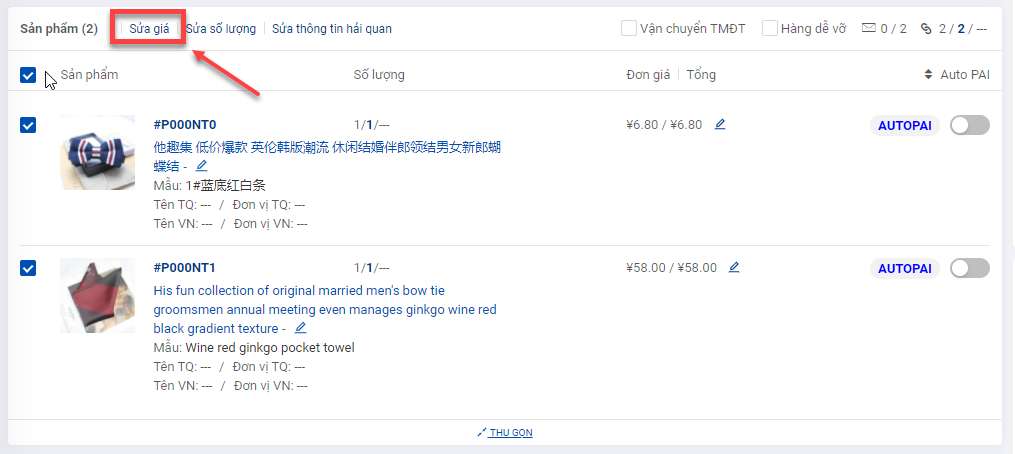Viewport: 1015px width, 454px height.
Task: Edit the ¥6.80 unit price with the pencil icon
Action: coord(720,125)
